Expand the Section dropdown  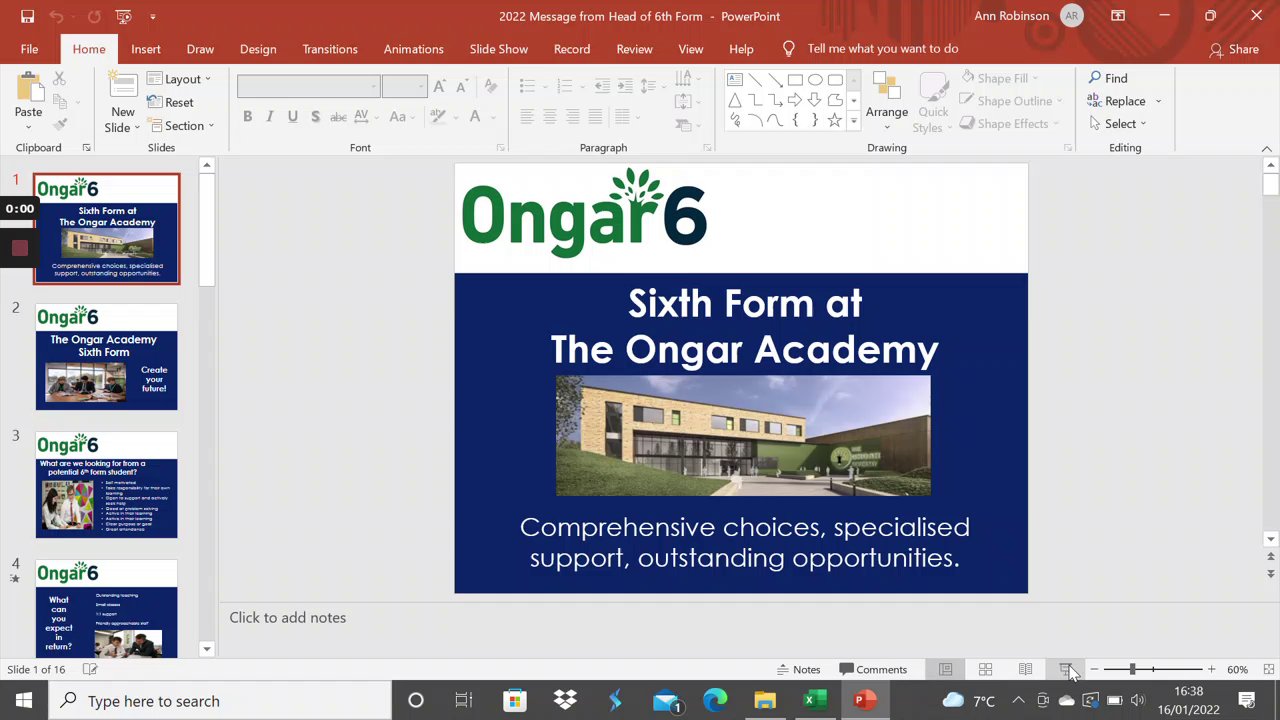click(181, 125)
